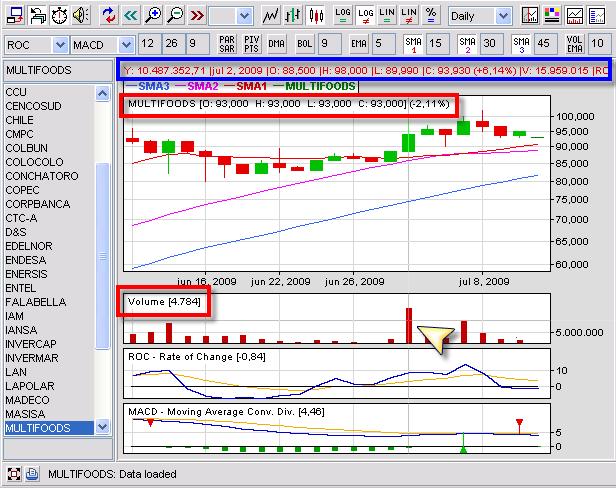
Task: Switch to OHLC bar chart style
Action: coord(293,15)
